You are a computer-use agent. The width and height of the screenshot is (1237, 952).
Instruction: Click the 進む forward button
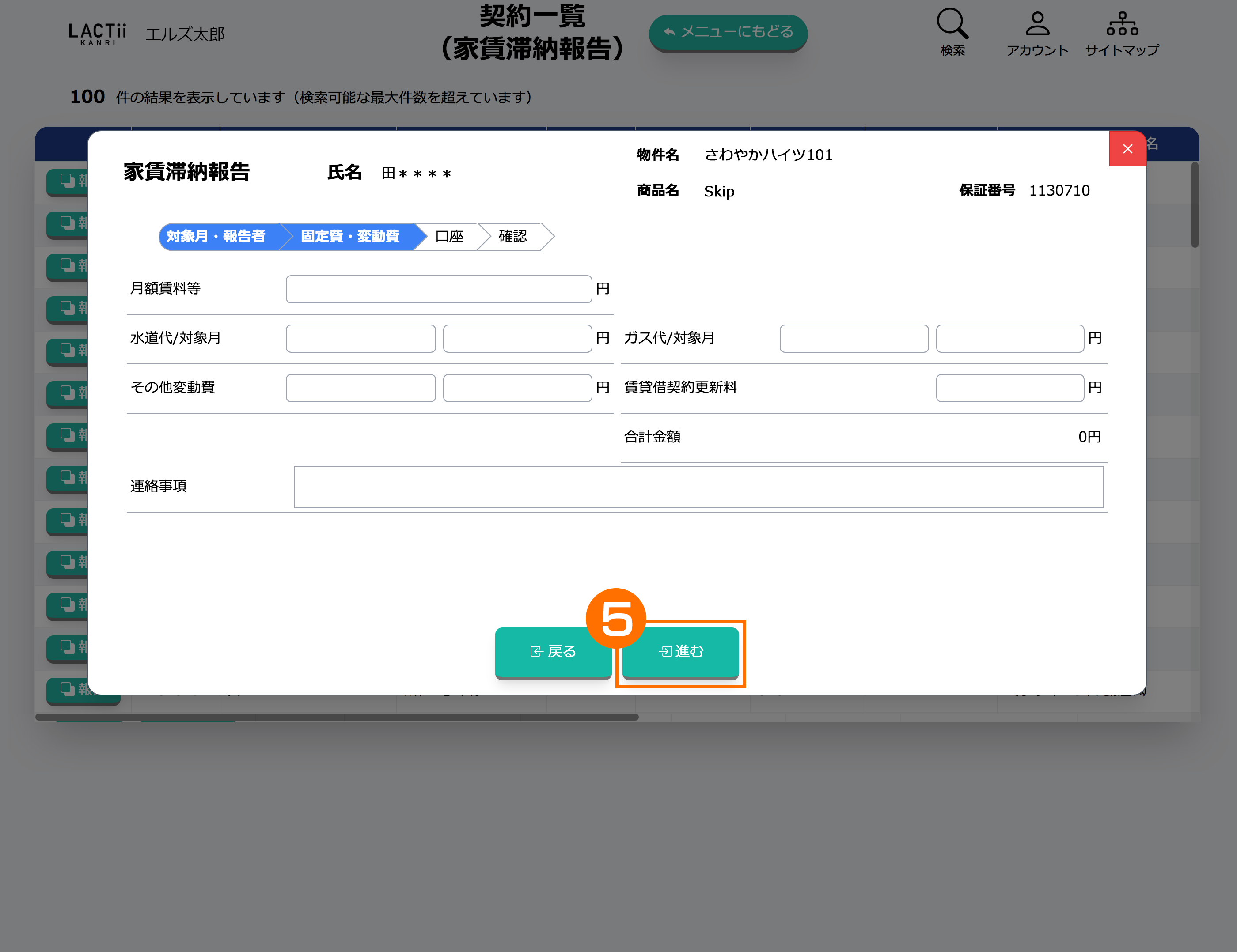pos(680,651)
